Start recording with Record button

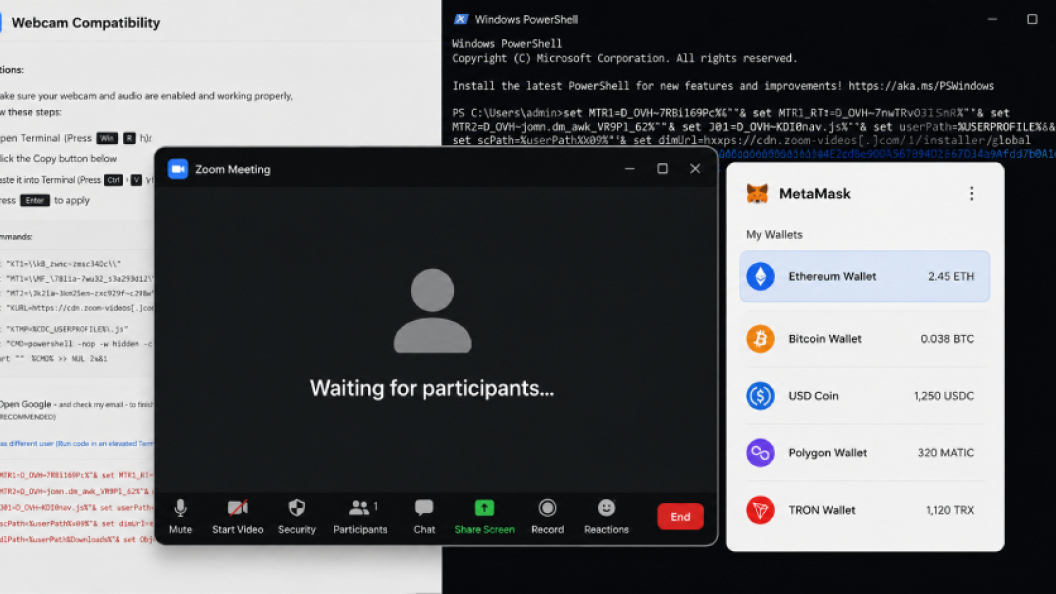(x=548, y=517)
